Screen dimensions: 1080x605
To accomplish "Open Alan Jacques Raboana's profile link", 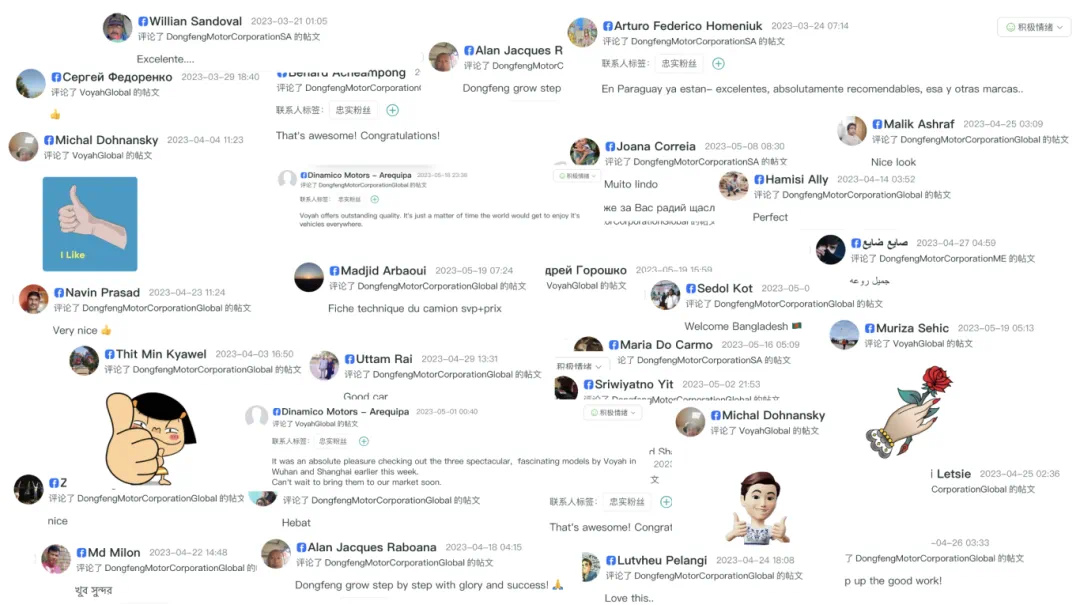I will (x=371, y=547).
